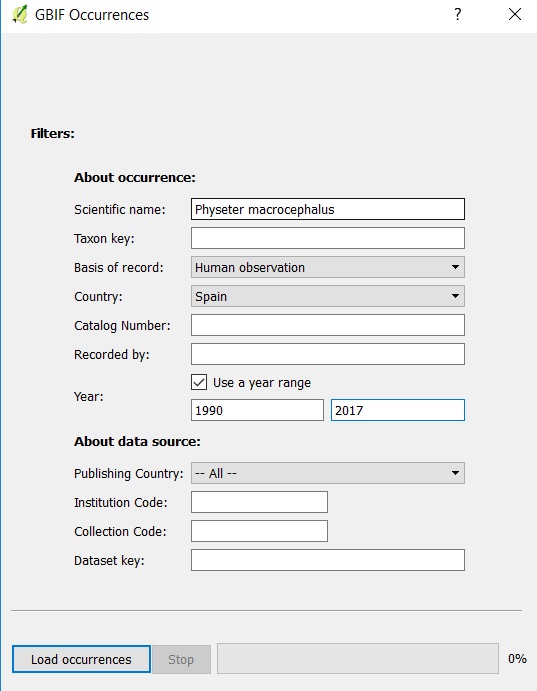Click the end year field showing 2017
The image size is (537, 691).
coord(398,410)
